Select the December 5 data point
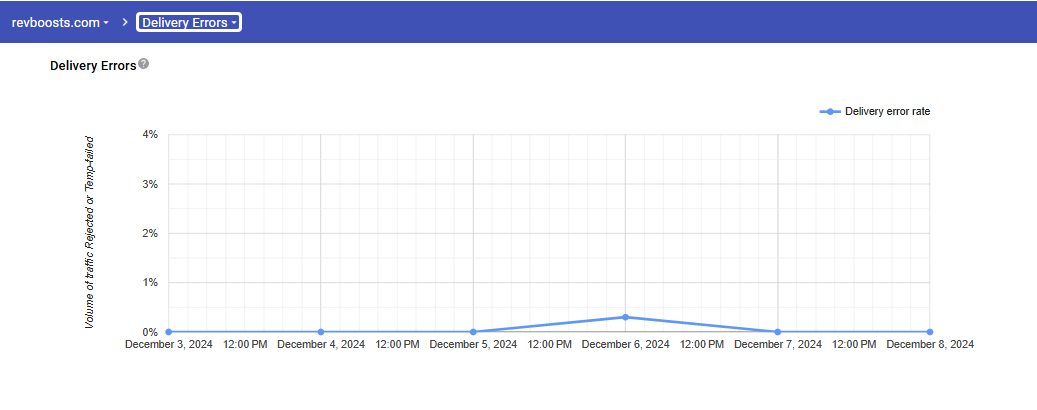The height and width of the screenshot is (410, 1037). tap(473, 331)
